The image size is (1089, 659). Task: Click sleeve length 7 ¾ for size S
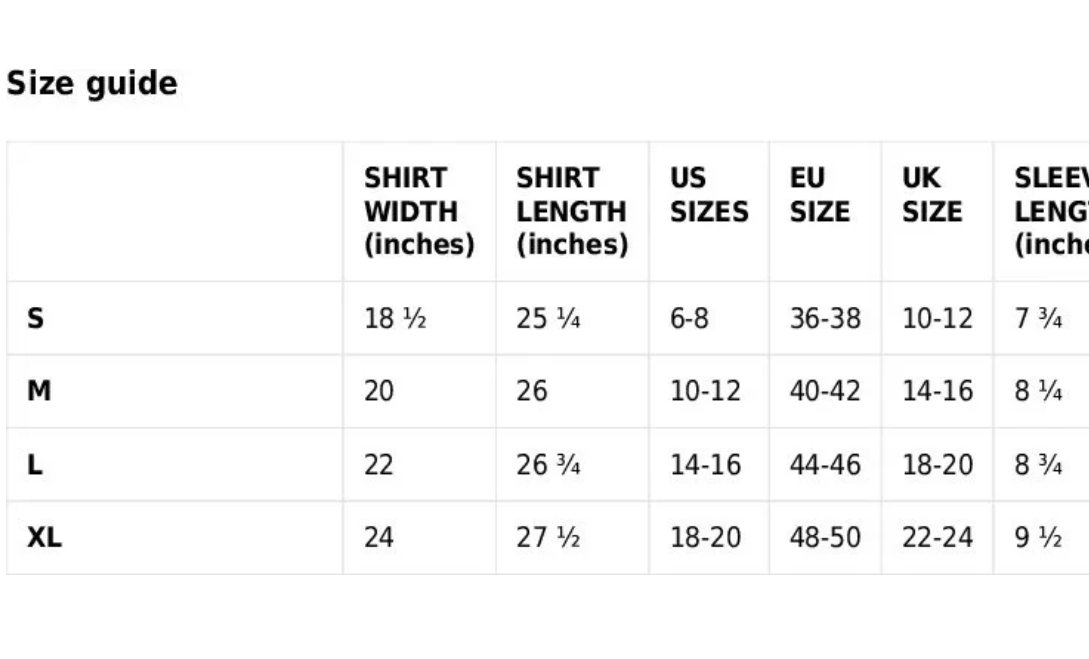tap(1038, 319)
